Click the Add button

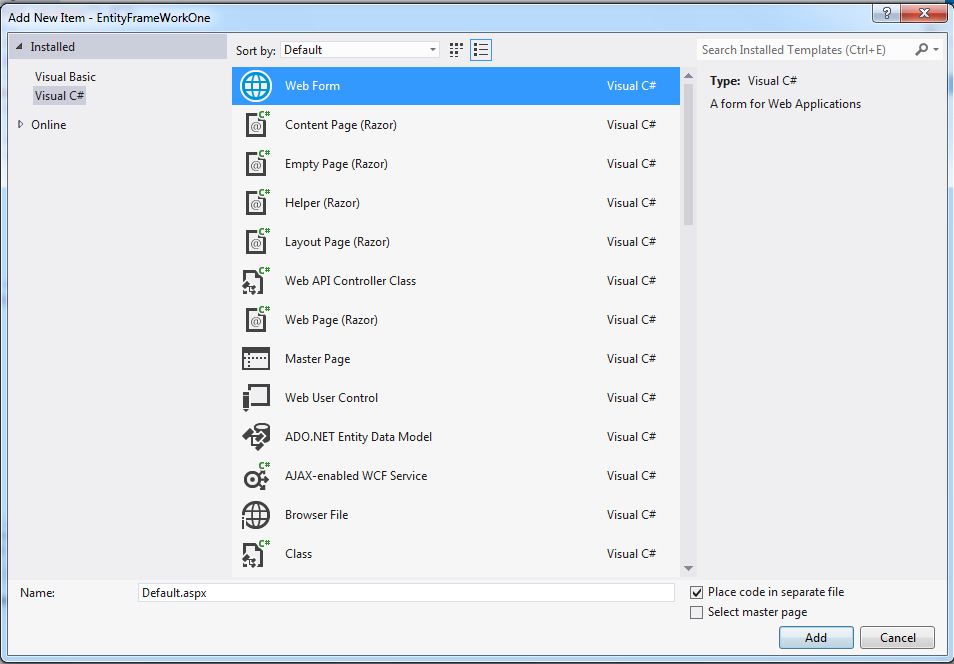pos(816,637)
